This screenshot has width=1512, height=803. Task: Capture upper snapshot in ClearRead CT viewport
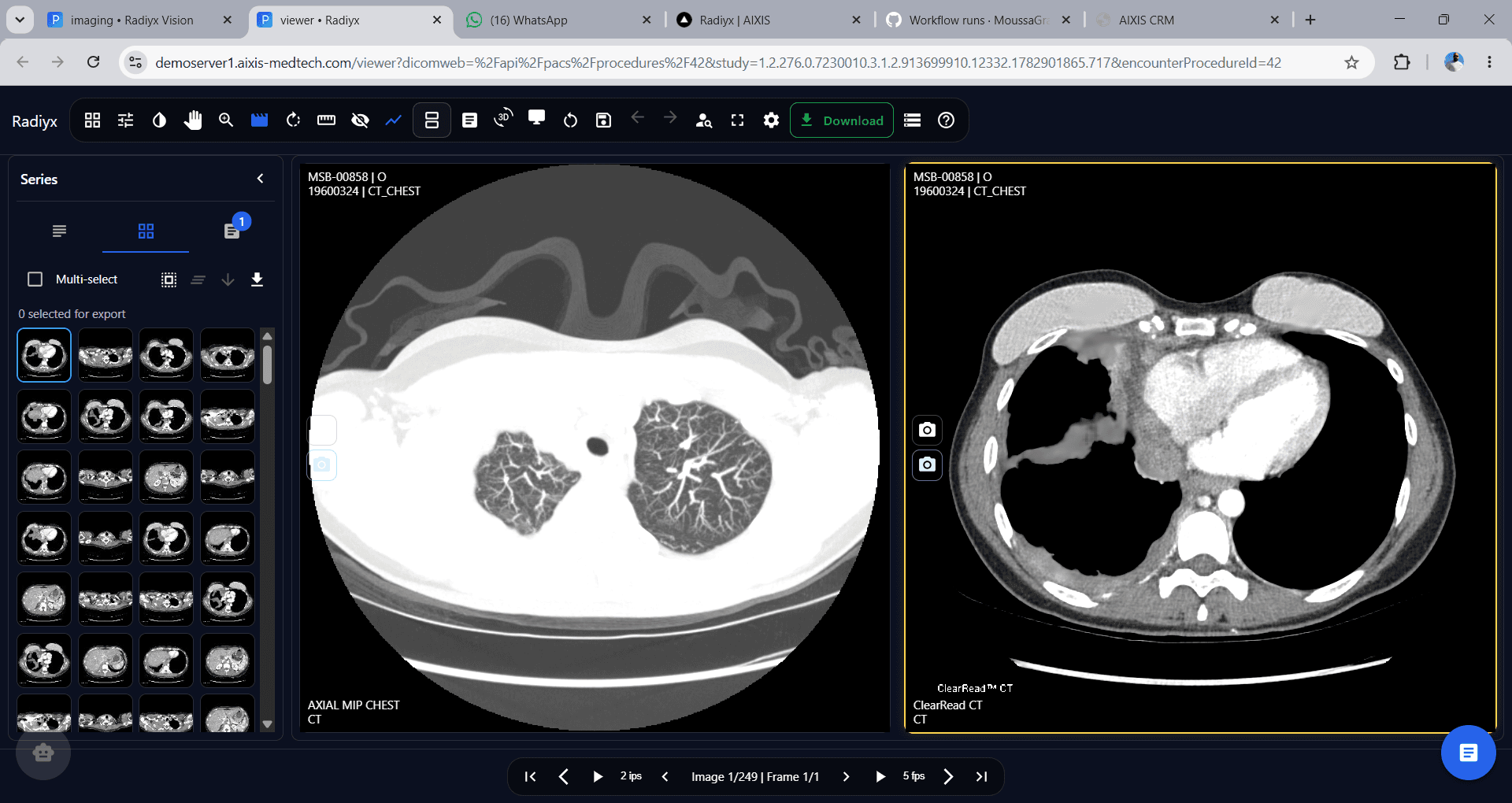(x=928, y=430)
